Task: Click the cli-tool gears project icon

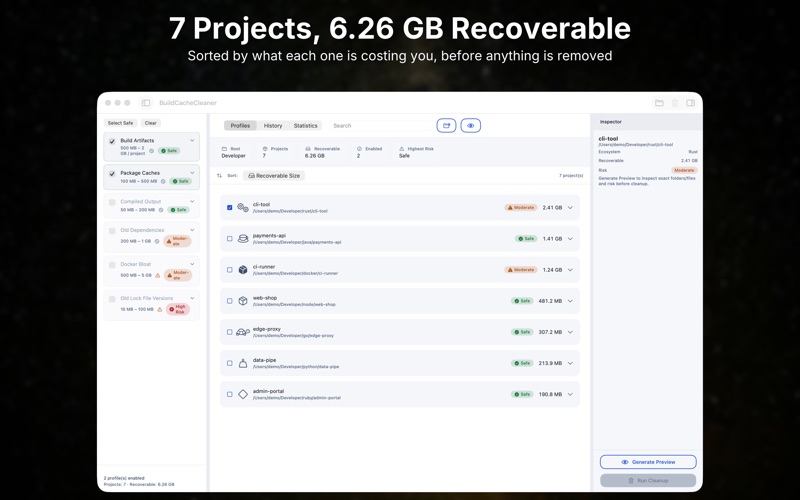Action: [x=243, y=208]
